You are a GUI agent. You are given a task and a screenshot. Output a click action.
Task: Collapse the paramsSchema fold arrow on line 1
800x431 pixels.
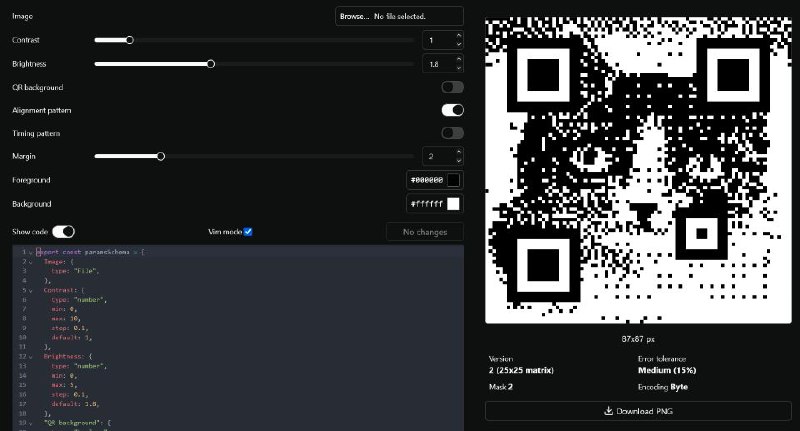[x=31, y=252]
